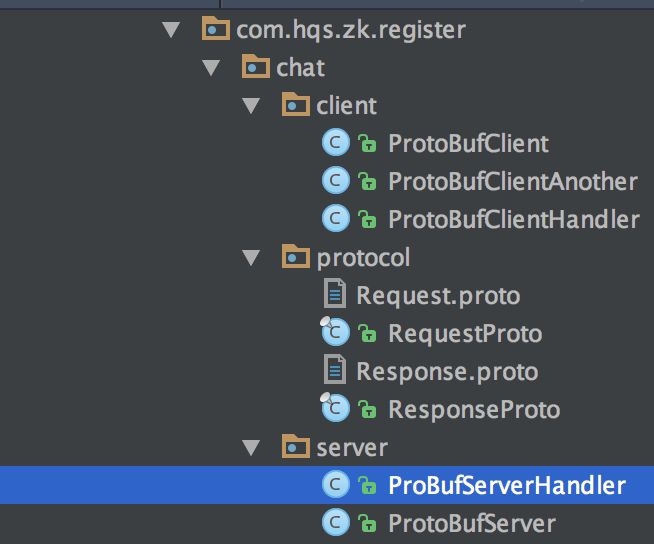The height and width of the screenshot is (544, 654).
Task: Click the class icon next to ProtoBufClientAnother
Action: click(334, 181)
